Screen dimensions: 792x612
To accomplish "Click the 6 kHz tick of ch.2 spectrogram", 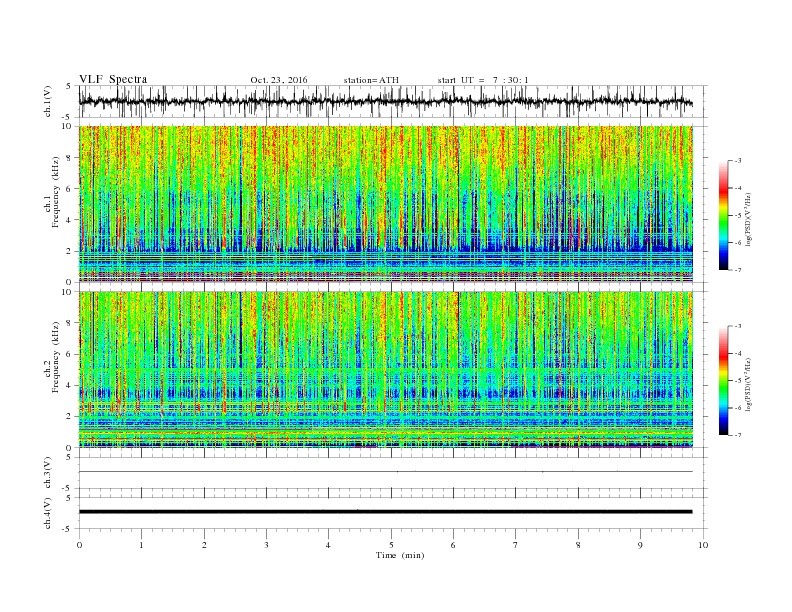I will [x=70, y=354].
